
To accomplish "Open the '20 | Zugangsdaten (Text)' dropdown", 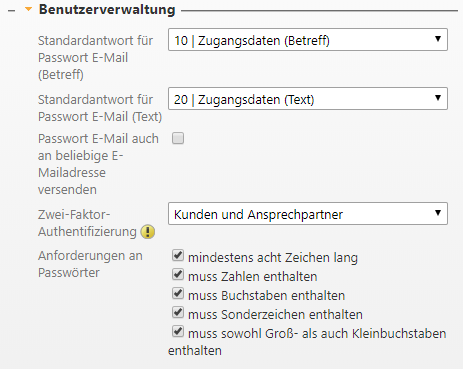I will pos(308,99).
